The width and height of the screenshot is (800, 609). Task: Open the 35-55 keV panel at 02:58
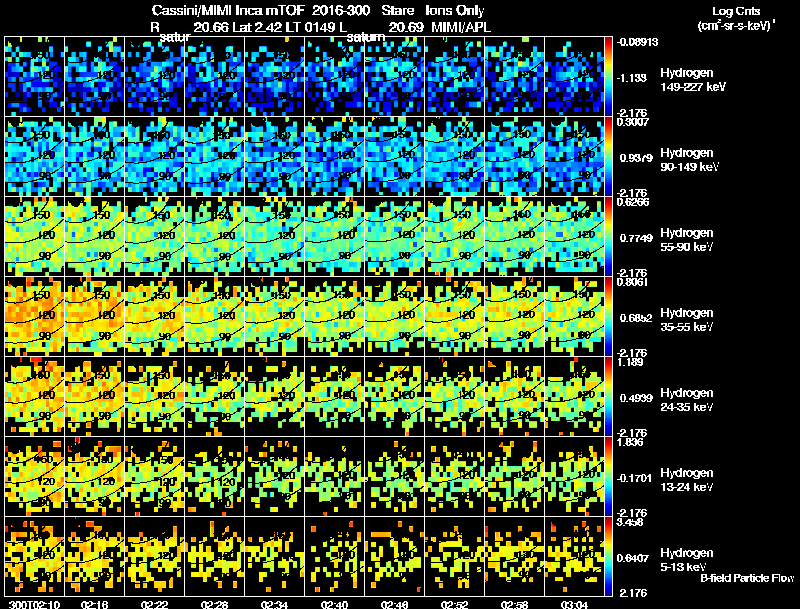tap(515, 316)
